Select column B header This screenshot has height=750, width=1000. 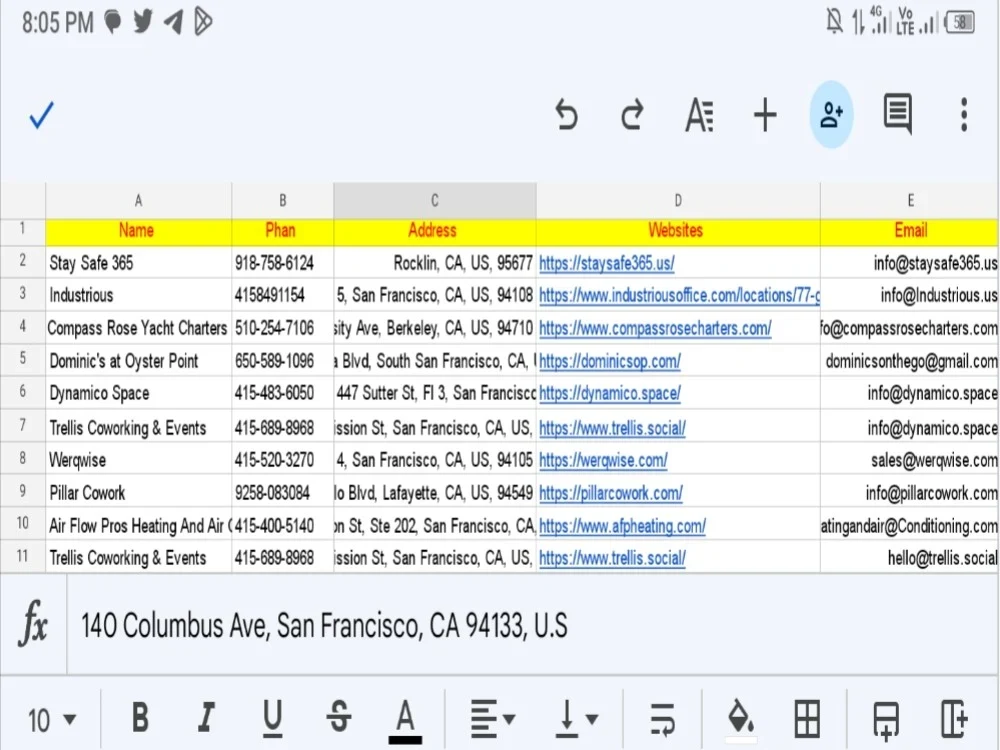pos(283,200)
